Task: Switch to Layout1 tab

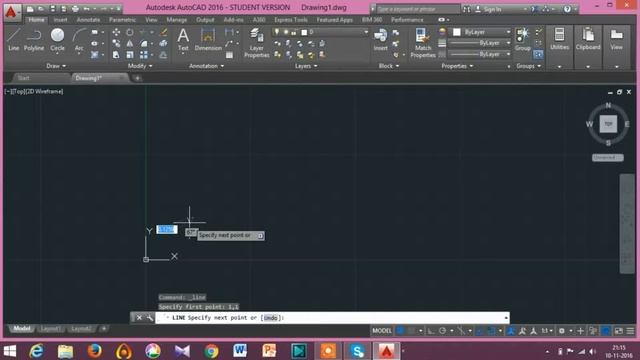Action: [51, 329]
